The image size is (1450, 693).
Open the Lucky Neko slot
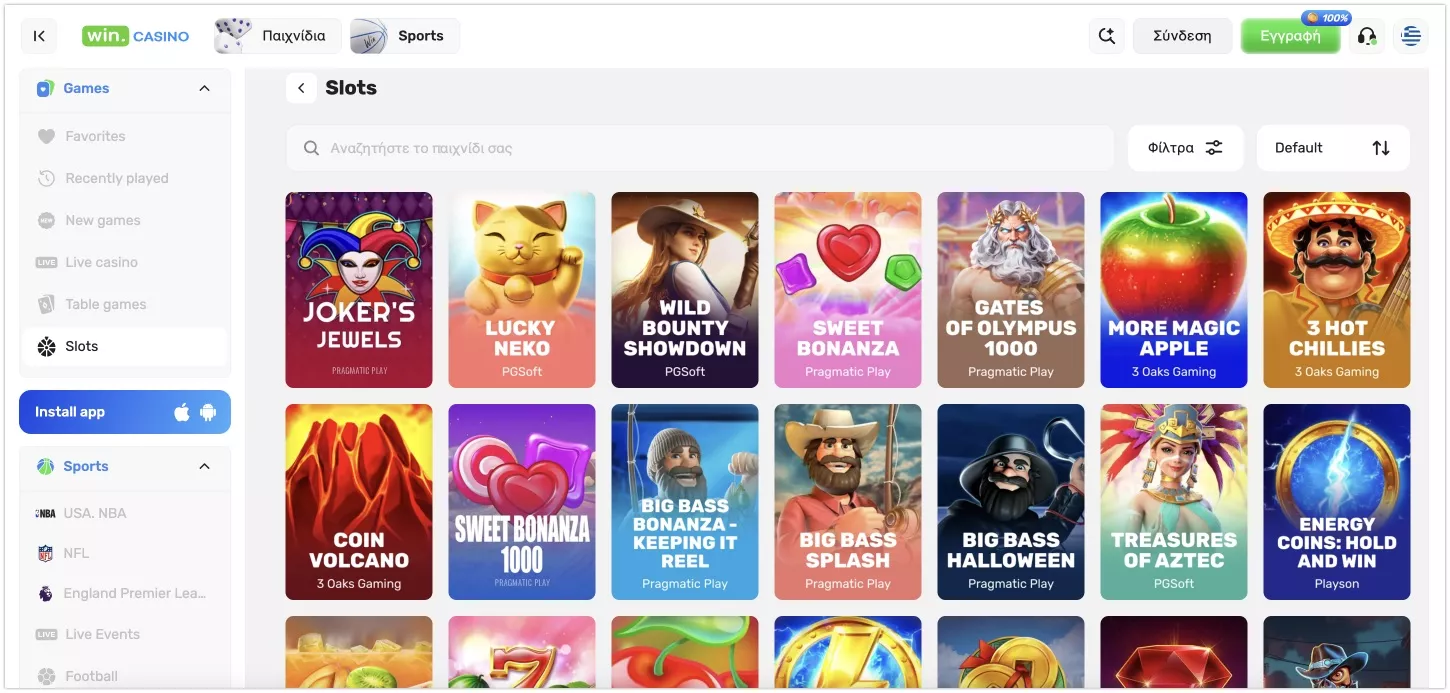click(x=522, y=290)
